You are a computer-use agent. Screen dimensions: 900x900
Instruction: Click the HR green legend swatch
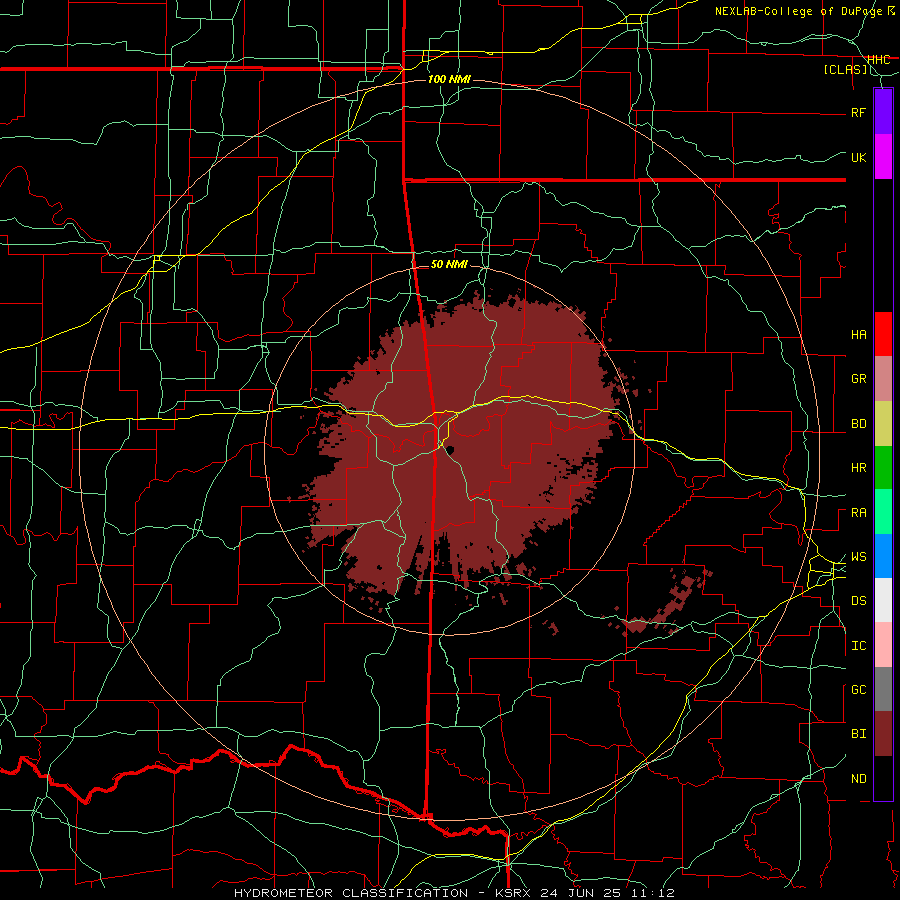pyautogui.click(x=883, y=467)
